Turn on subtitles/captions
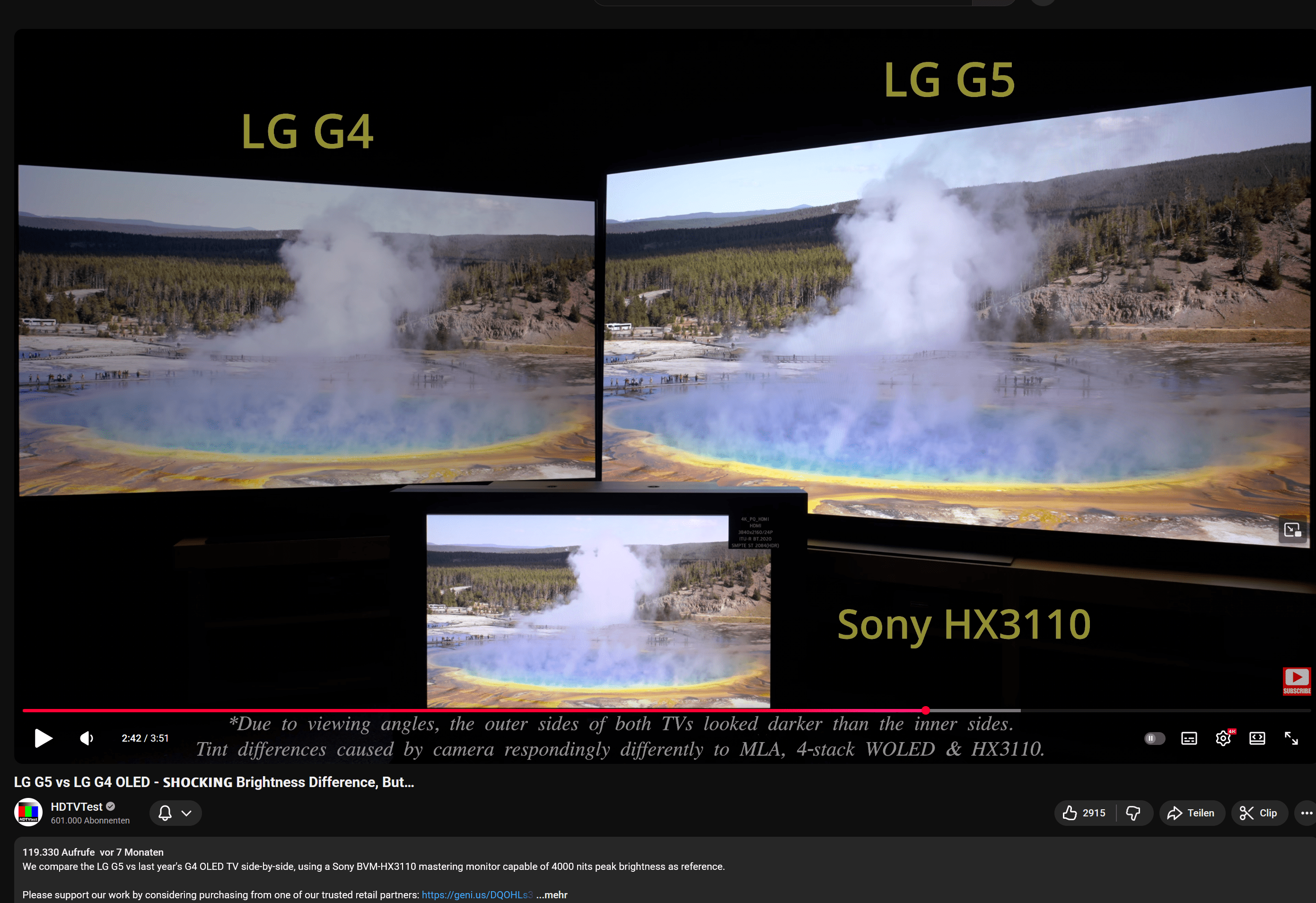The image size is (1316, 903). 1189,738
